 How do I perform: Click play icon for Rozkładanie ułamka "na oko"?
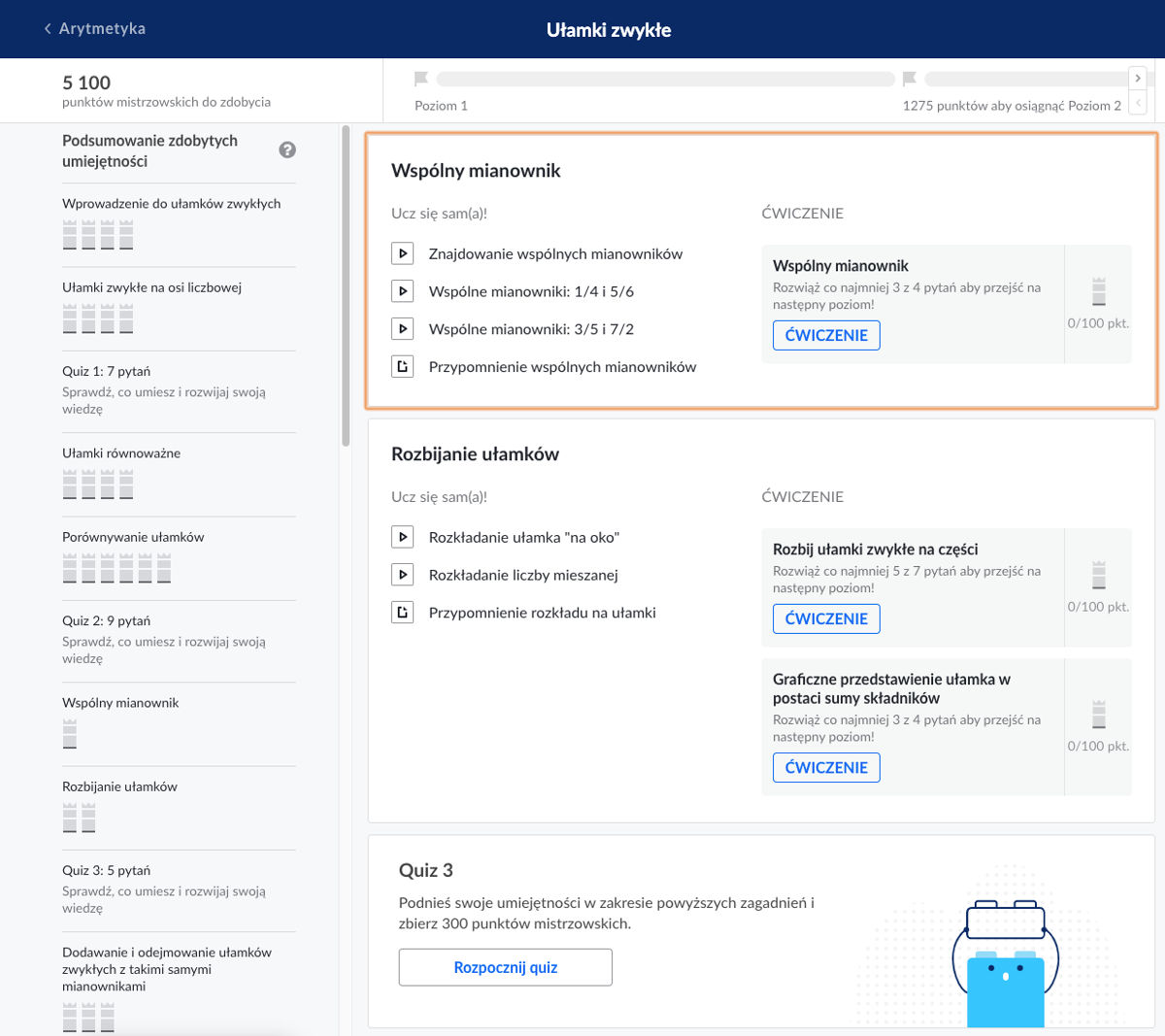point(402,537)
